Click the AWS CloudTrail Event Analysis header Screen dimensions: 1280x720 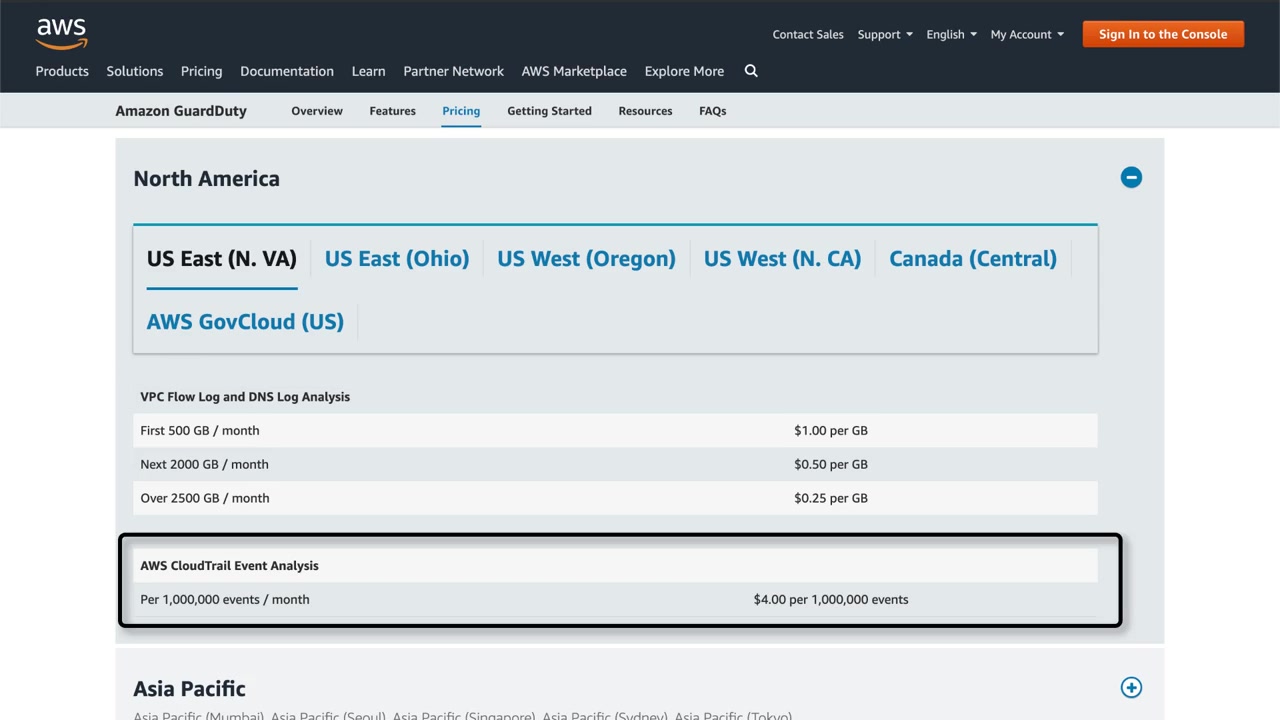tap(229, 566)
